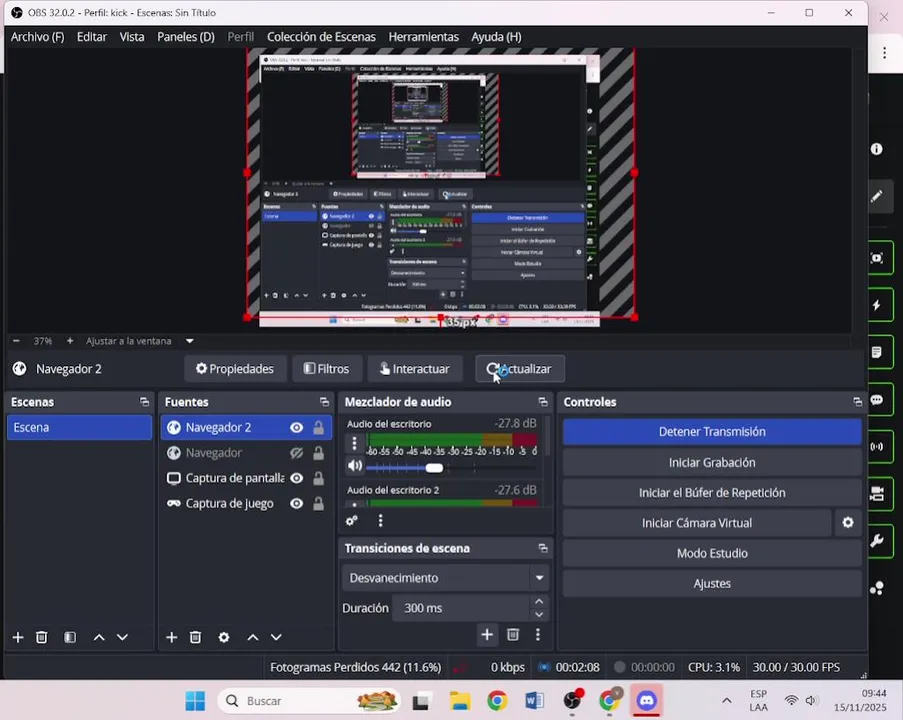Remove selected source trash icon
Image resolution: width=903 pixels, height=720 pixels.
tap(195, 637)
